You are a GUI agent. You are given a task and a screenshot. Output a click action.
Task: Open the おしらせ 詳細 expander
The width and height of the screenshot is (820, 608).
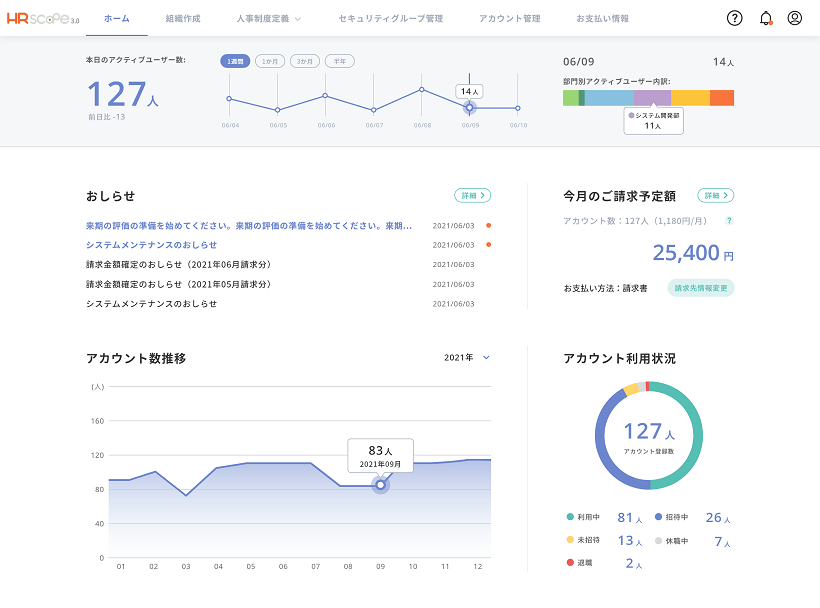(472, 195)
